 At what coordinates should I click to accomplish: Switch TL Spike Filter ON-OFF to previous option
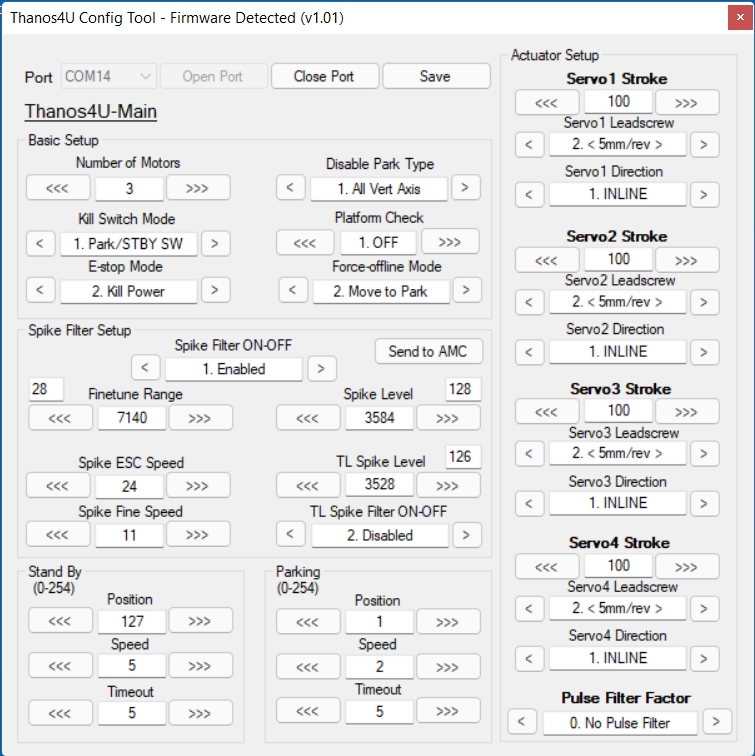(290, 534)
